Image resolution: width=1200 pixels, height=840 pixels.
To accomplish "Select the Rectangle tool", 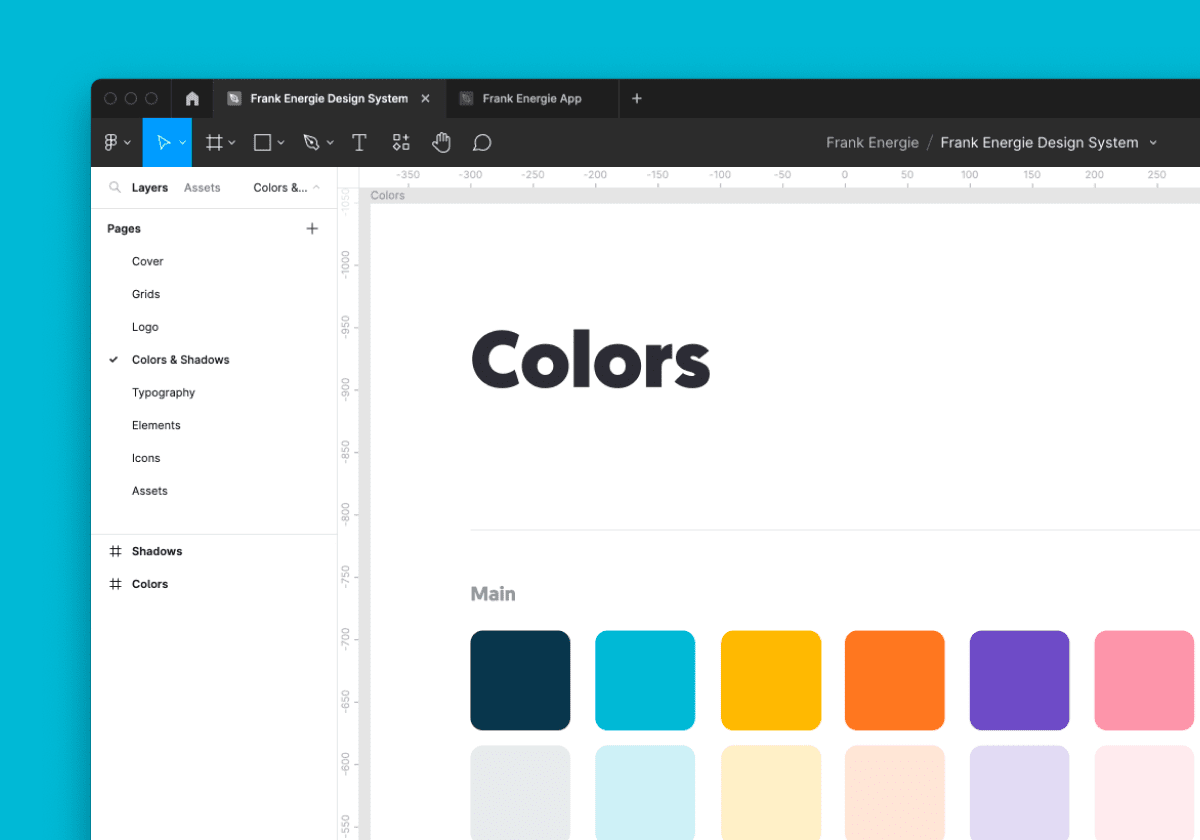I will click(263, 142).
